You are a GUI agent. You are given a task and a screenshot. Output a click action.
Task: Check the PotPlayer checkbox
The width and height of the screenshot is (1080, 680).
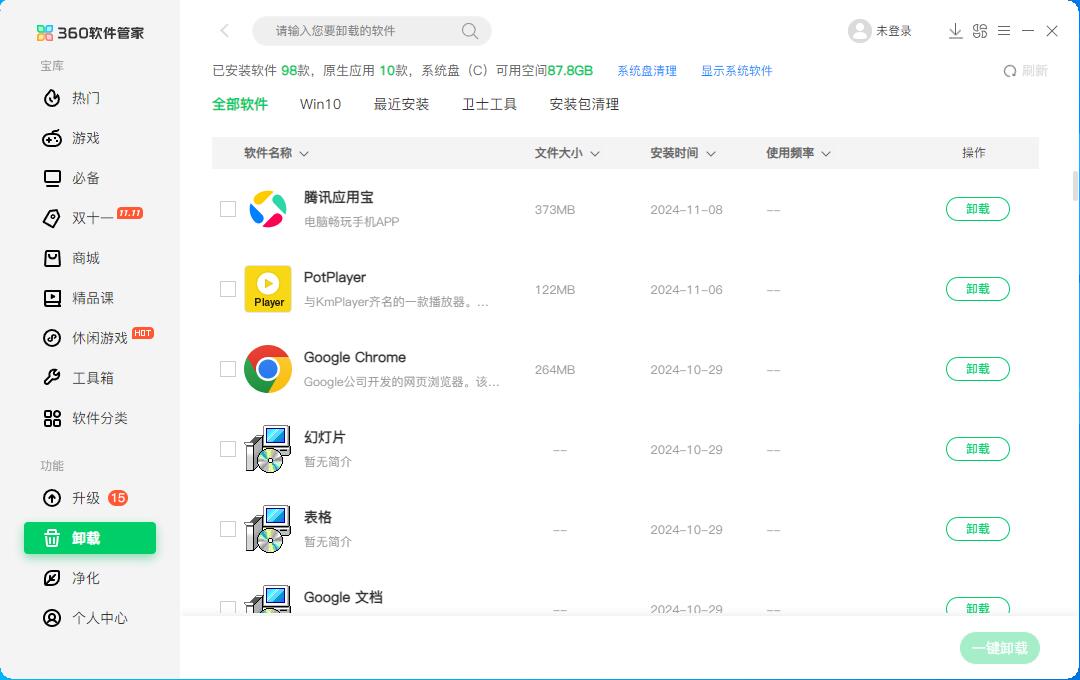(228, 289)
